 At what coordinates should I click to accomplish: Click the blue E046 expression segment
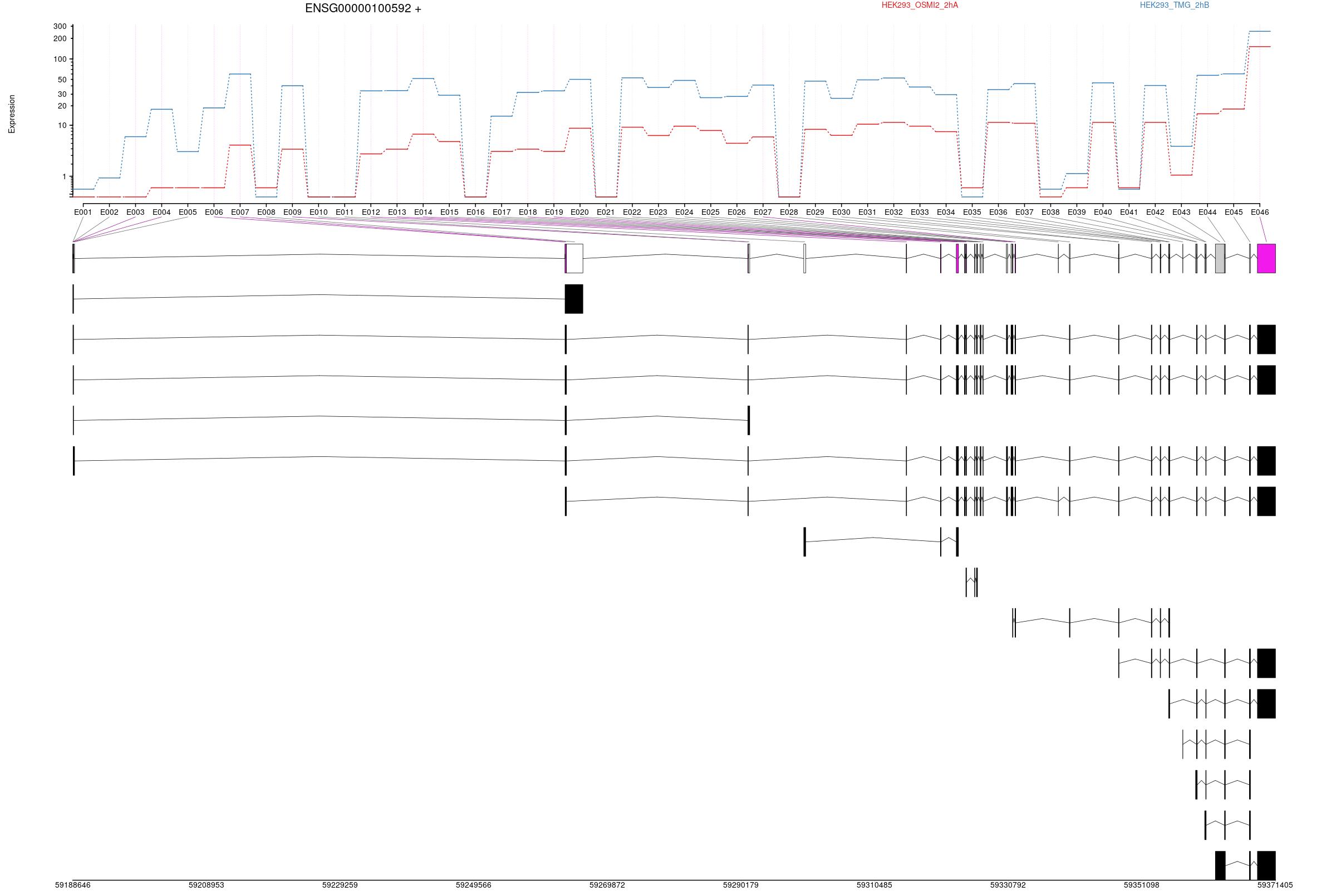[x=1259, y=31]
